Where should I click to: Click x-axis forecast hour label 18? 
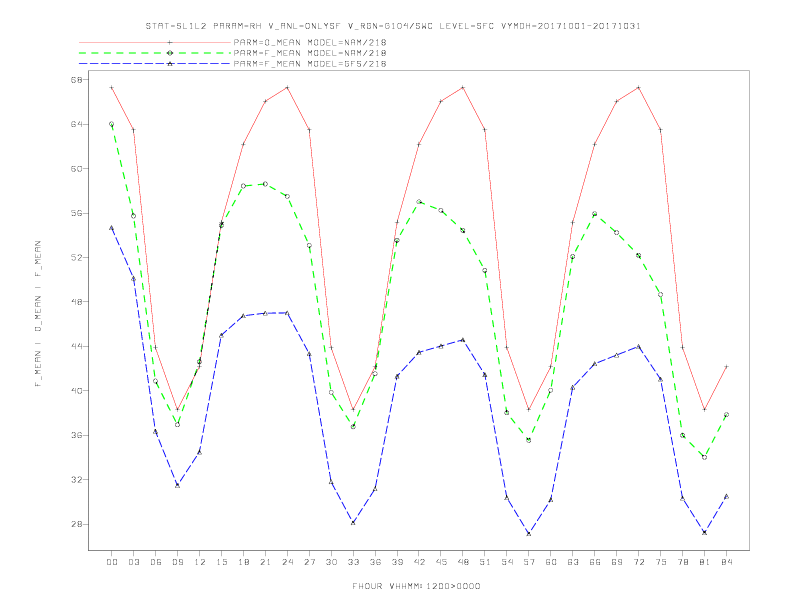click(243, 562)
